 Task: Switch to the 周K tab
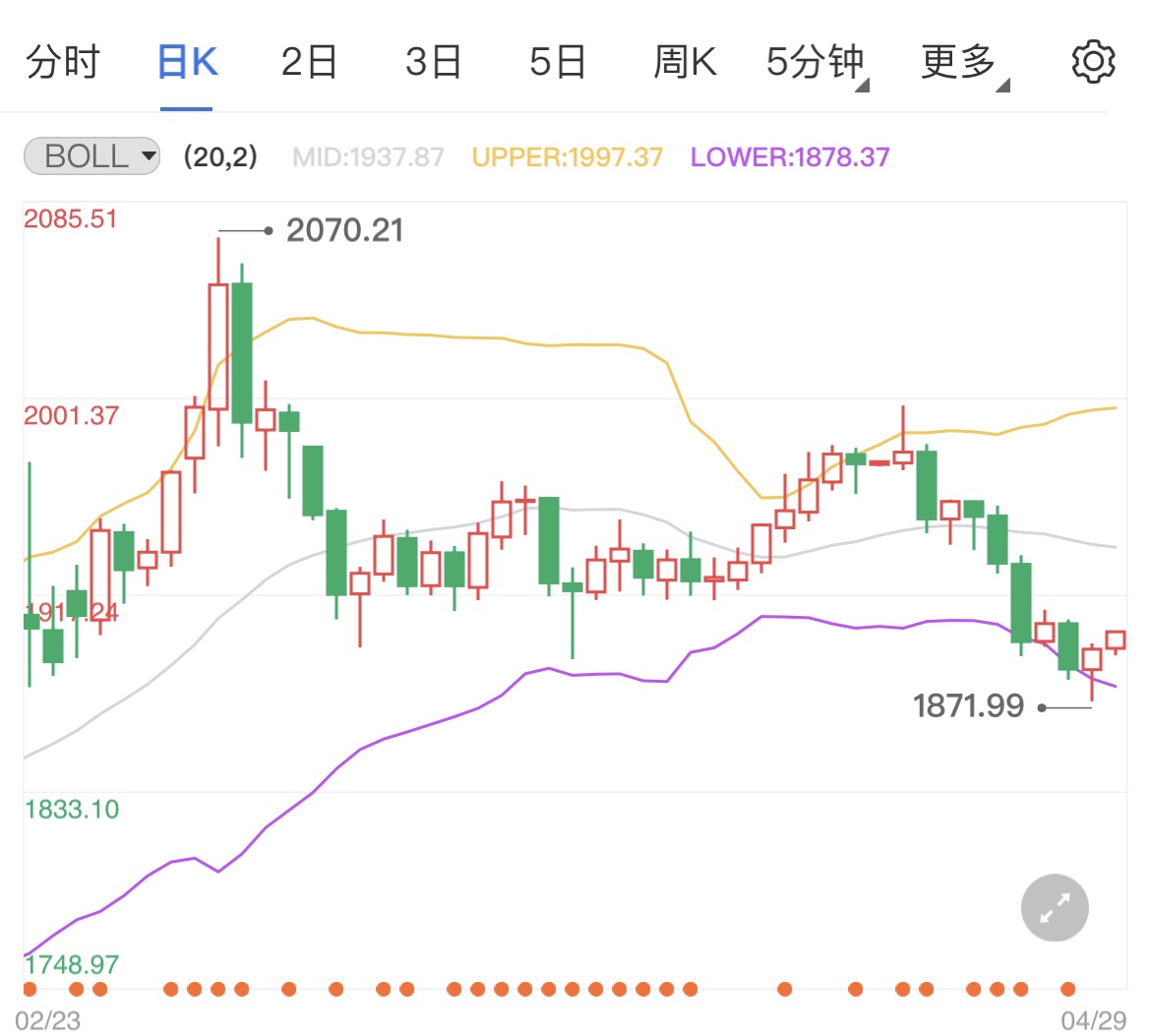coord(684,62)
